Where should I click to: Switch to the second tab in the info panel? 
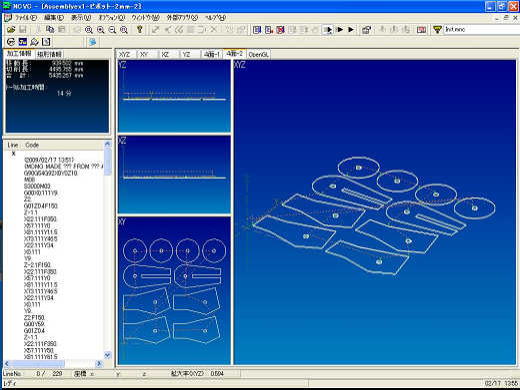49,54
